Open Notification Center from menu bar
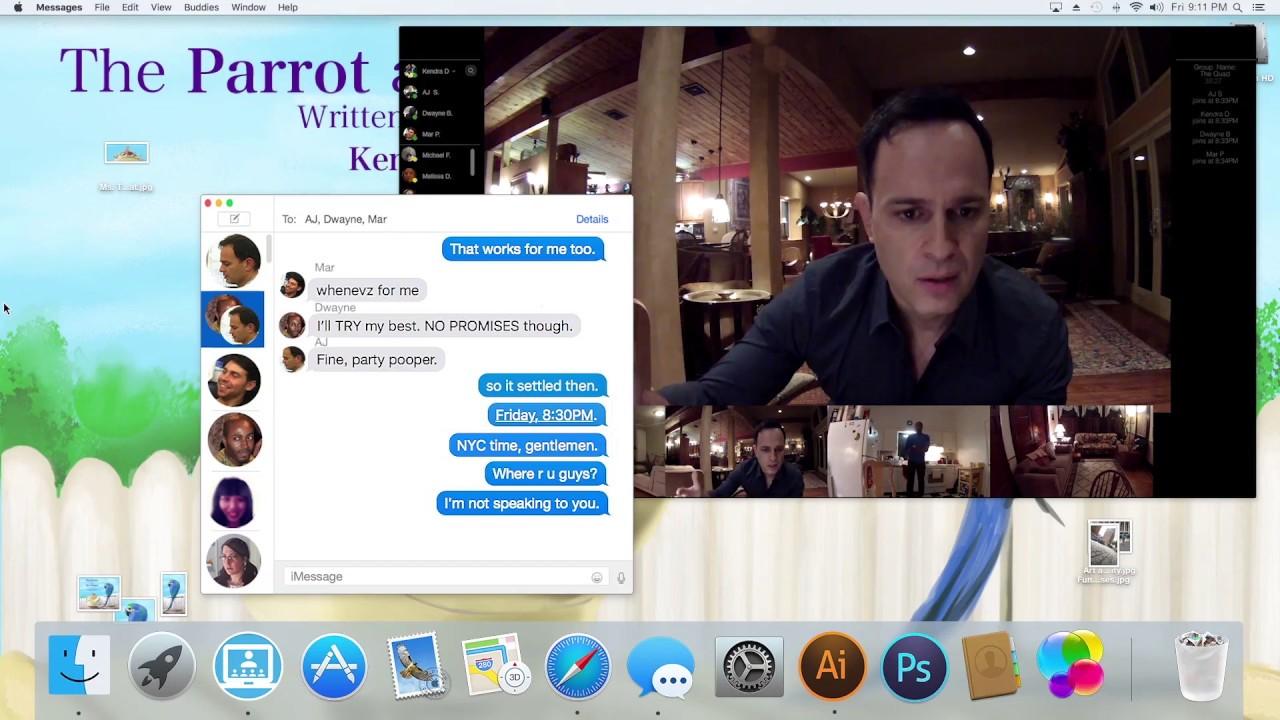Screen dimensions: 1280x720 coord(1258,7)
